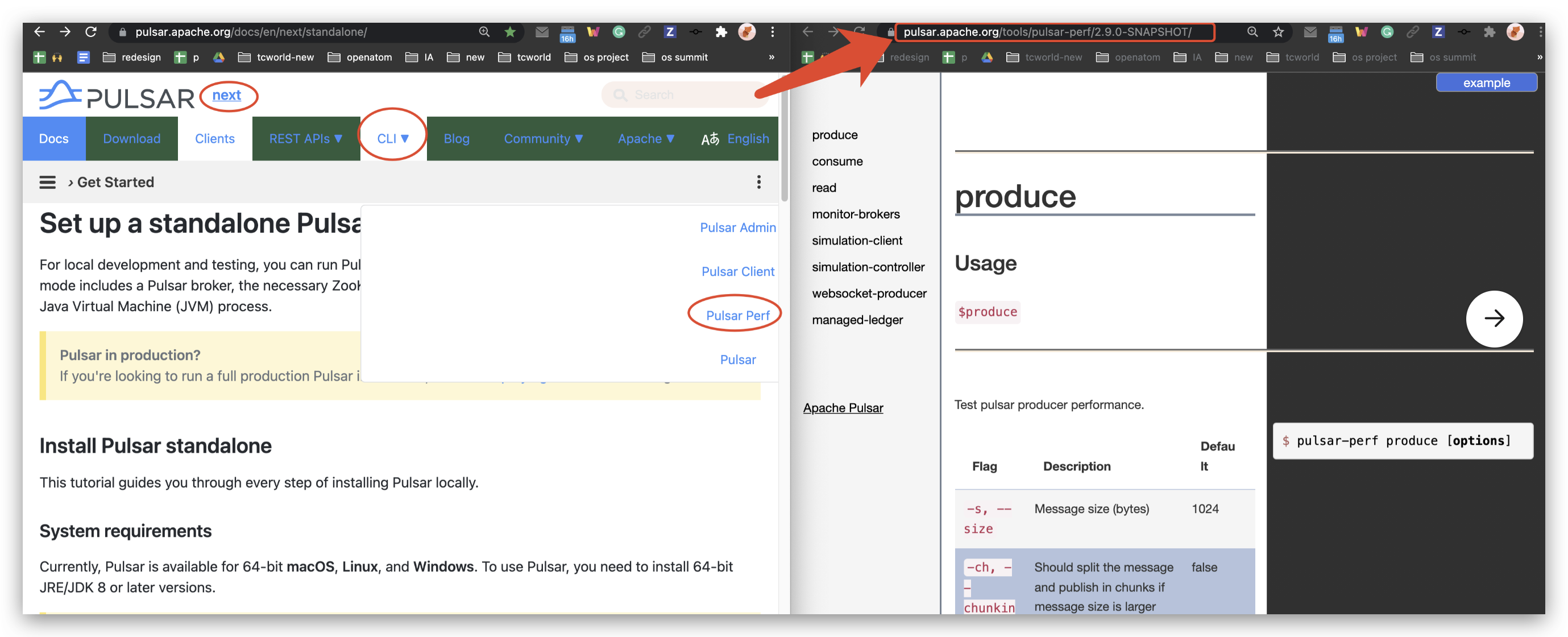Viewport: 1568px width, 637px height.
Task: Select the Clients tab
Action: [214, 139]
